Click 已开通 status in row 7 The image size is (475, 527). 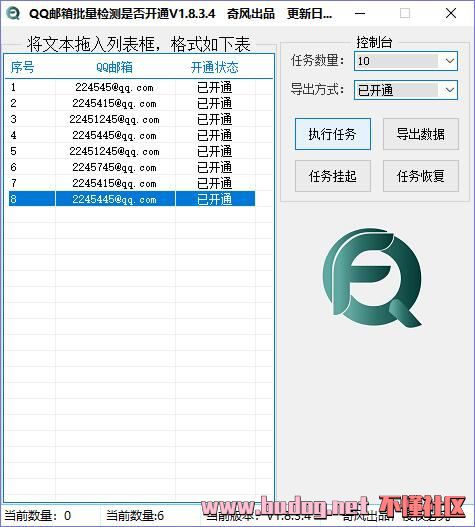click(x=214, y=184)
